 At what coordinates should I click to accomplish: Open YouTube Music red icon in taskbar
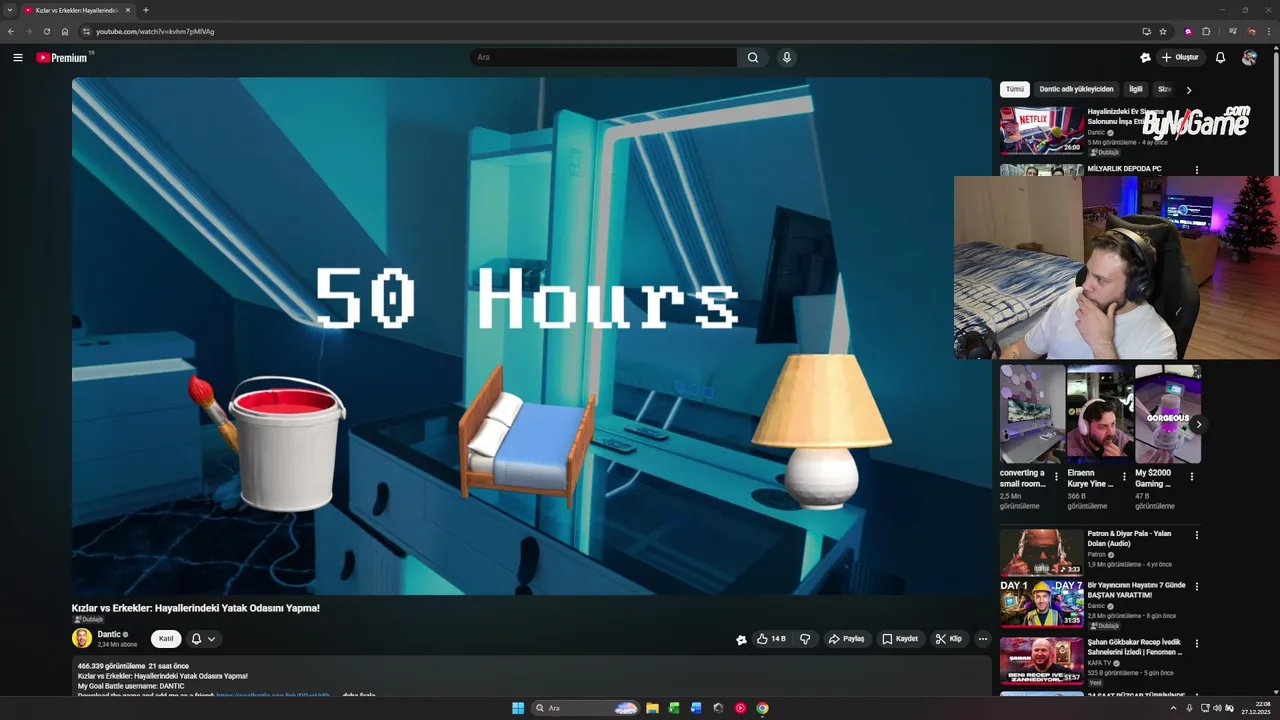pos(740,708)
